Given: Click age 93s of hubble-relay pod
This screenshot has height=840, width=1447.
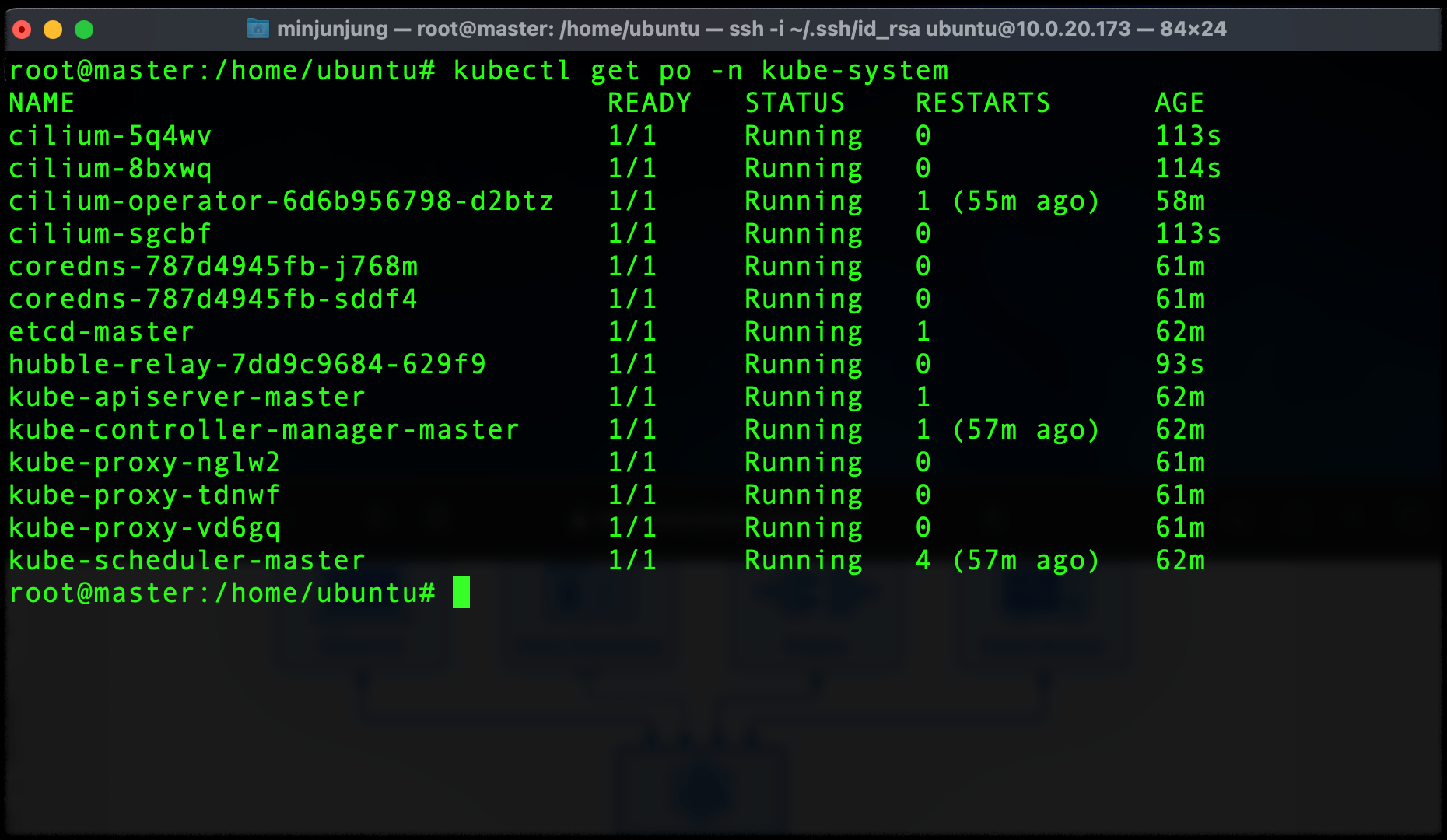Looking at the screenshot, I should [x=1180, y=365].
